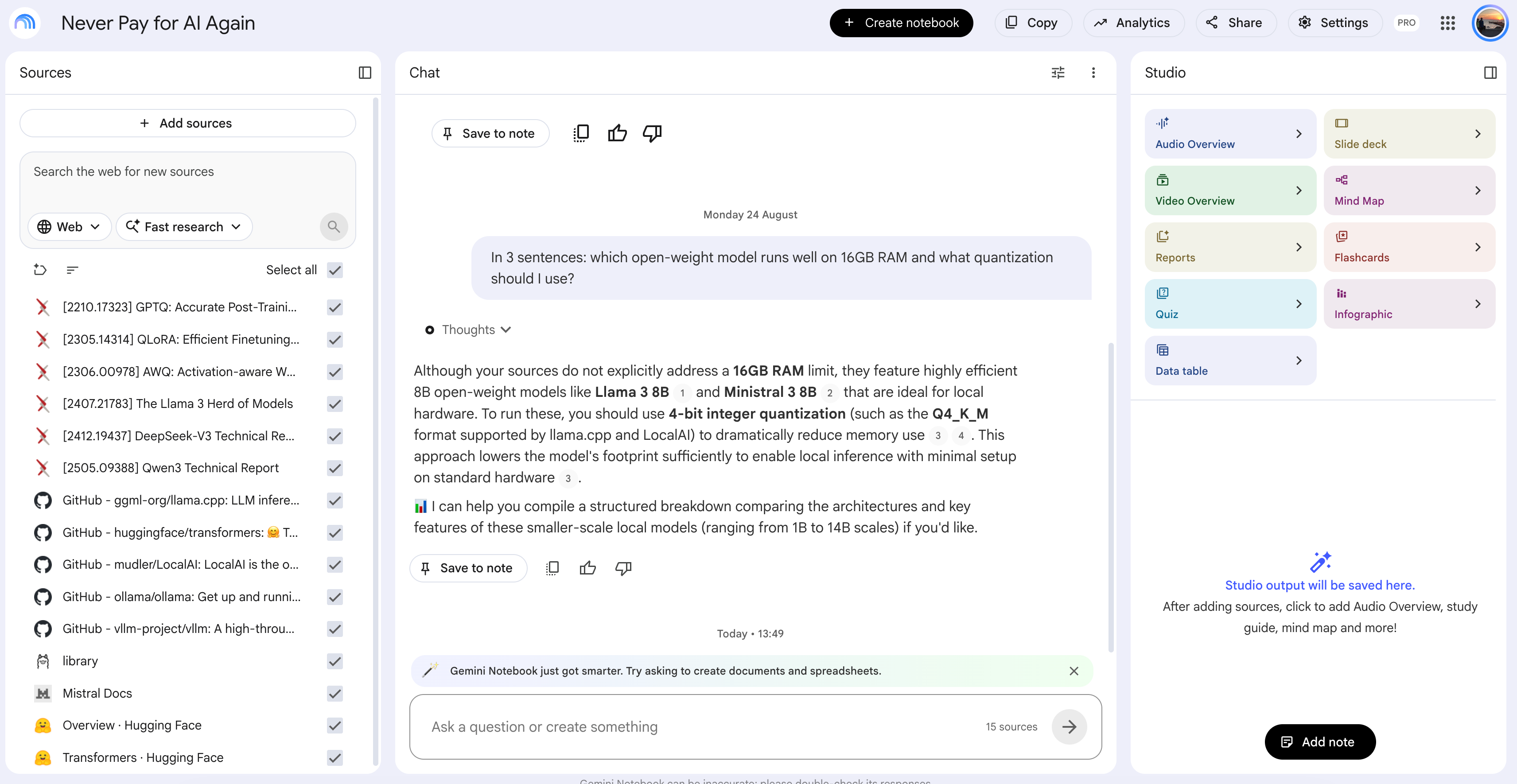The height and width of the screenshot is (784, 1517).
Task: Click the PRO badge
Action: coord(1406,22)
